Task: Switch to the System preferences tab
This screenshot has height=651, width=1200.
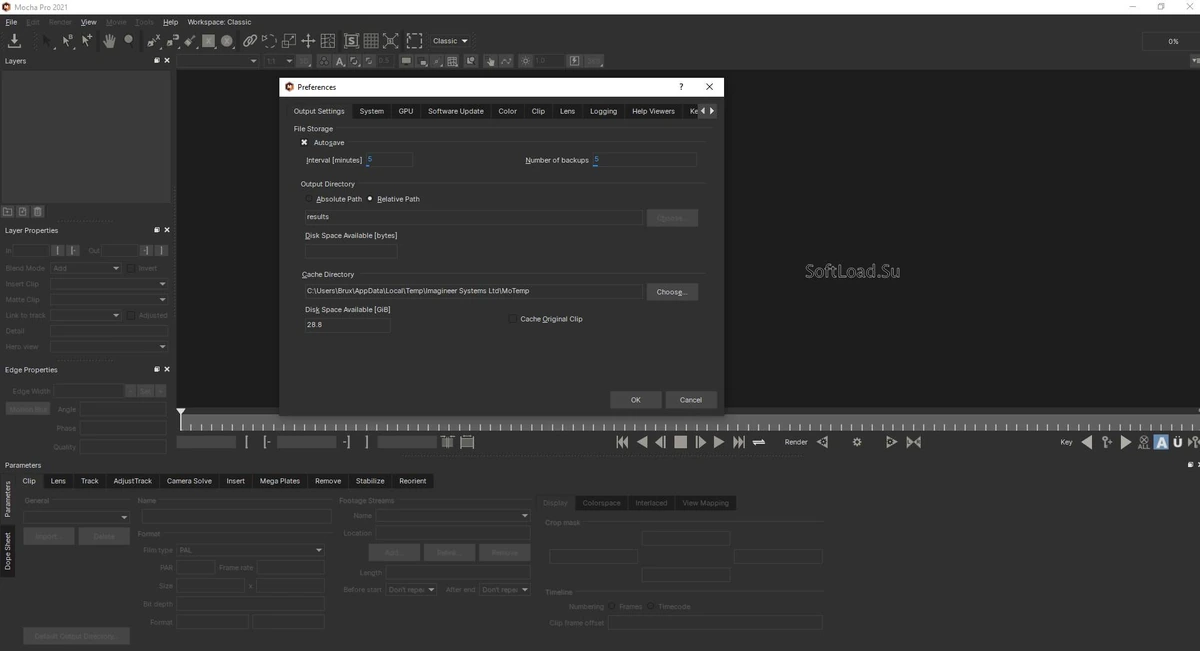Action: click(372, 111)
